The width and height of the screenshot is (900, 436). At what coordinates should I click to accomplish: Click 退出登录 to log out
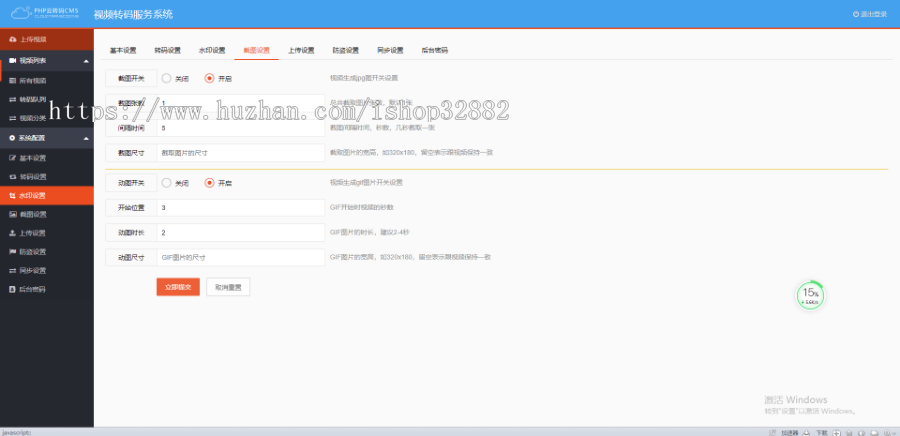click(x=870, y=14)
